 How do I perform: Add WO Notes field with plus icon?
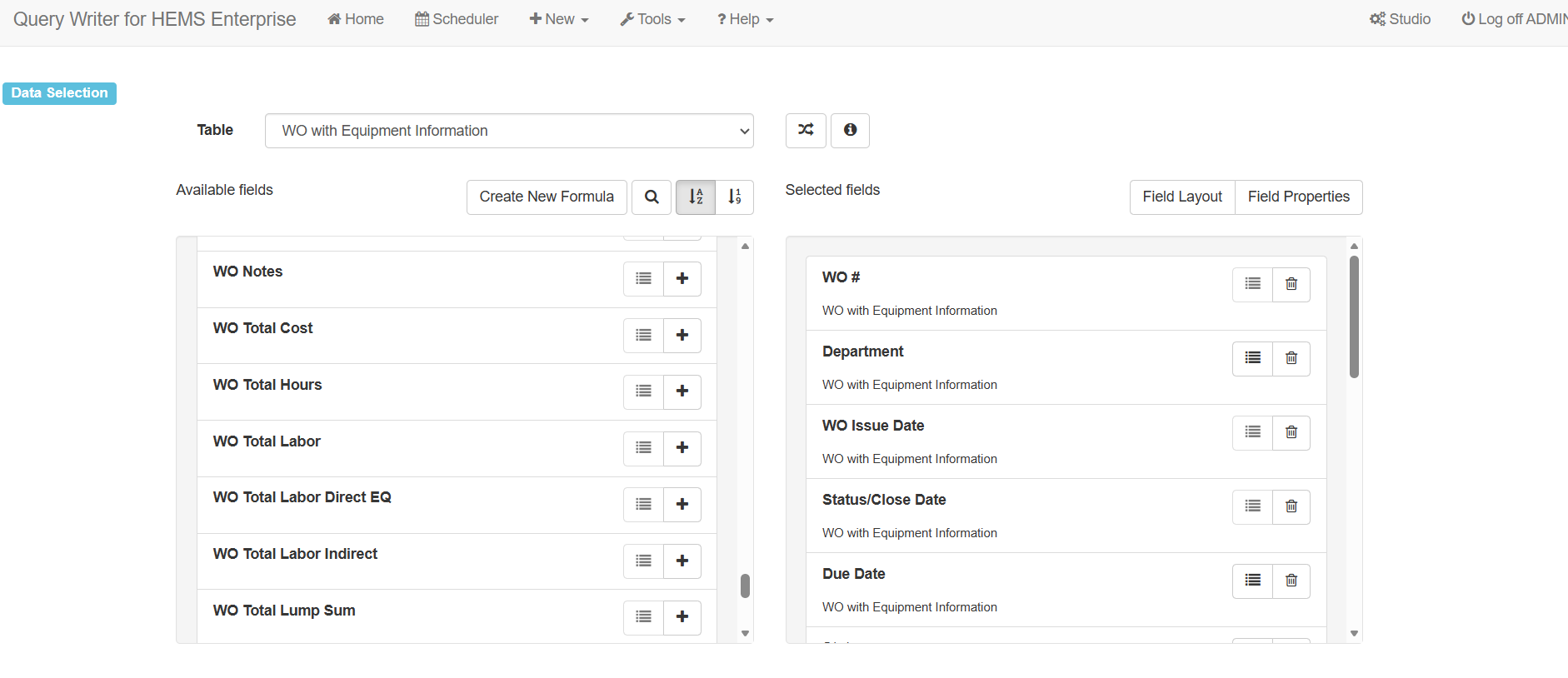click(682, 279)
